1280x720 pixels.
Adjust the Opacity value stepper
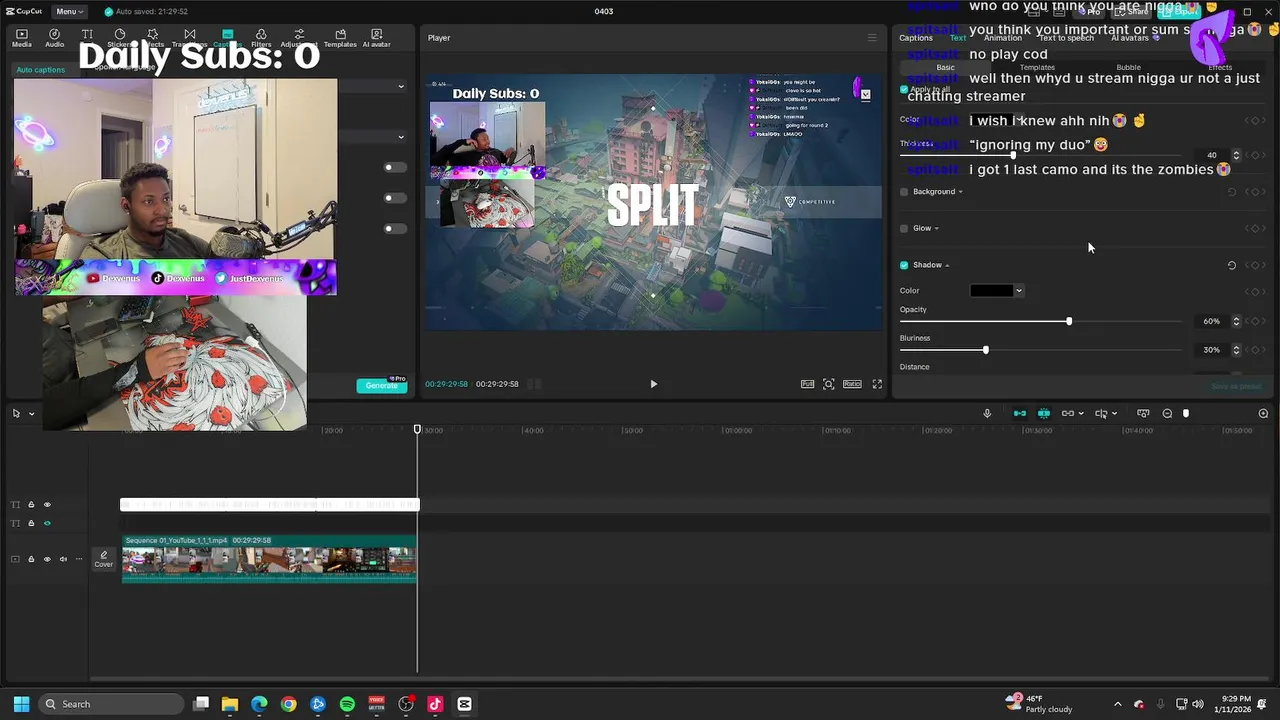tap(1236, 321)
